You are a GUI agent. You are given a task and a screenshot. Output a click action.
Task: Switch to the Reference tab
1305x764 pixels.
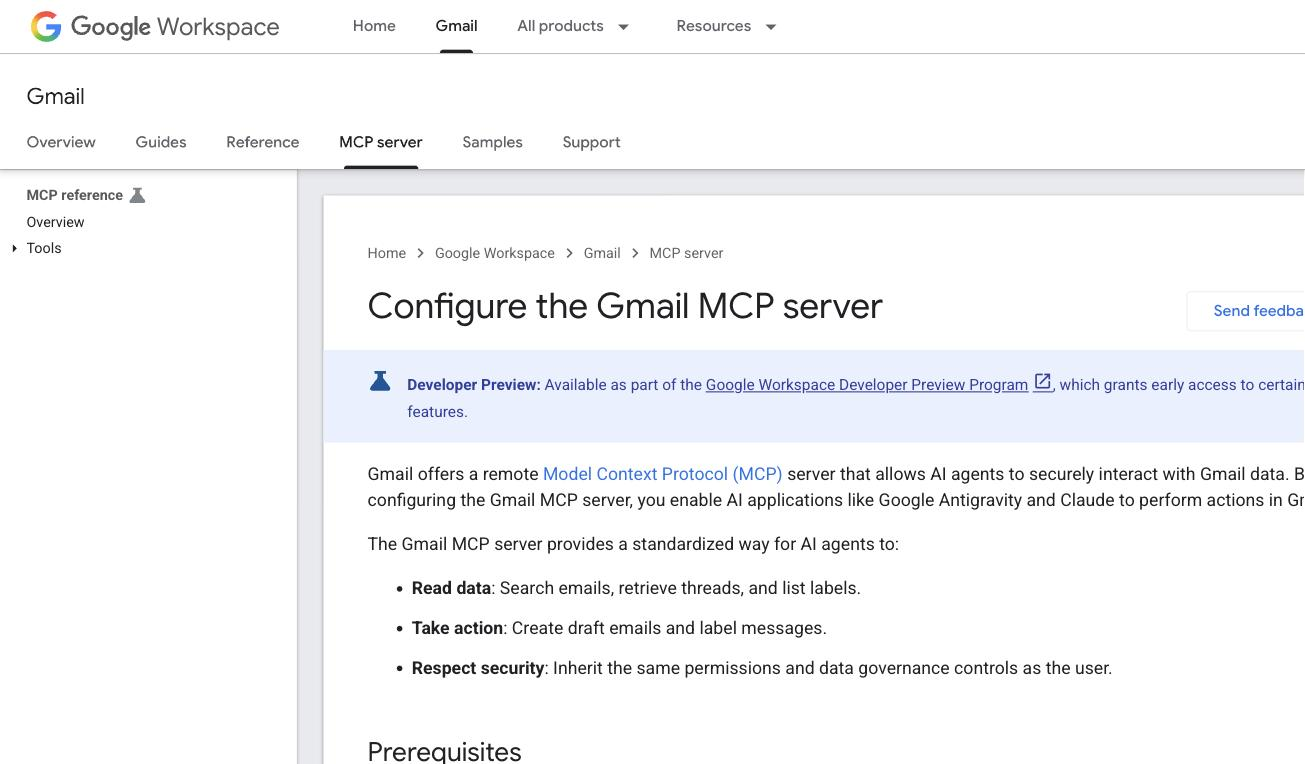262,142
